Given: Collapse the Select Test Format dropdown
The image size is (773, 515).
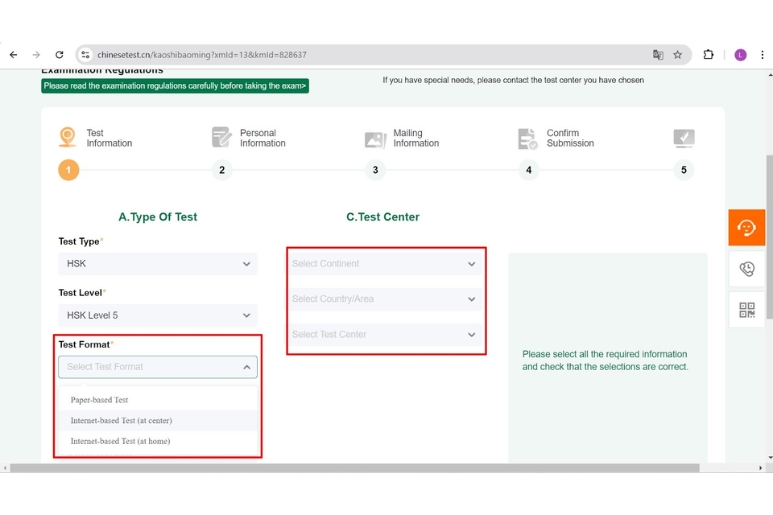Looking at the screenshot, I should click(x=158, y=367).
